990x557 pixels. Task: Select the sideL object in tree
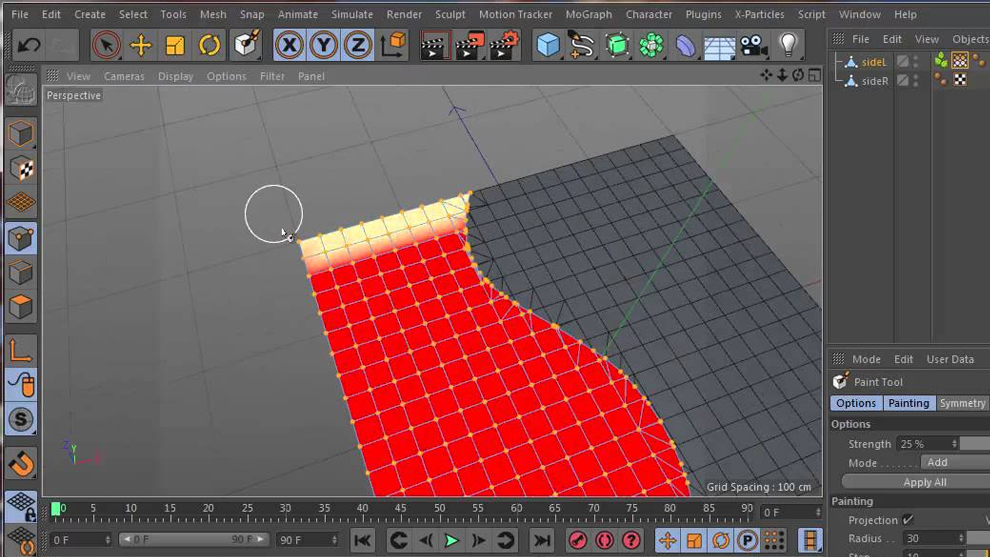tap(874, 62)
